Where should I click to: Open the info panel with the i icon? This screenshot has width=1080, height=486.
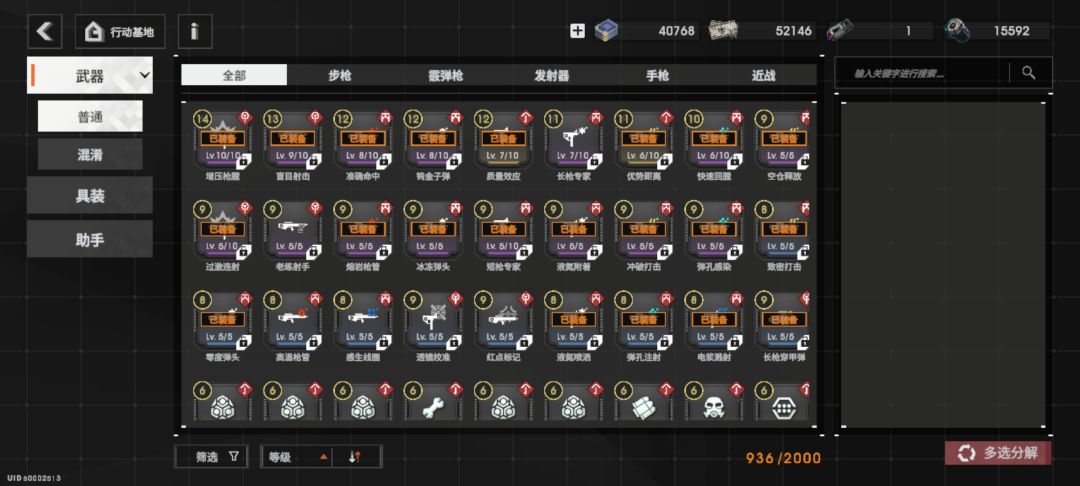coord(195,32)
